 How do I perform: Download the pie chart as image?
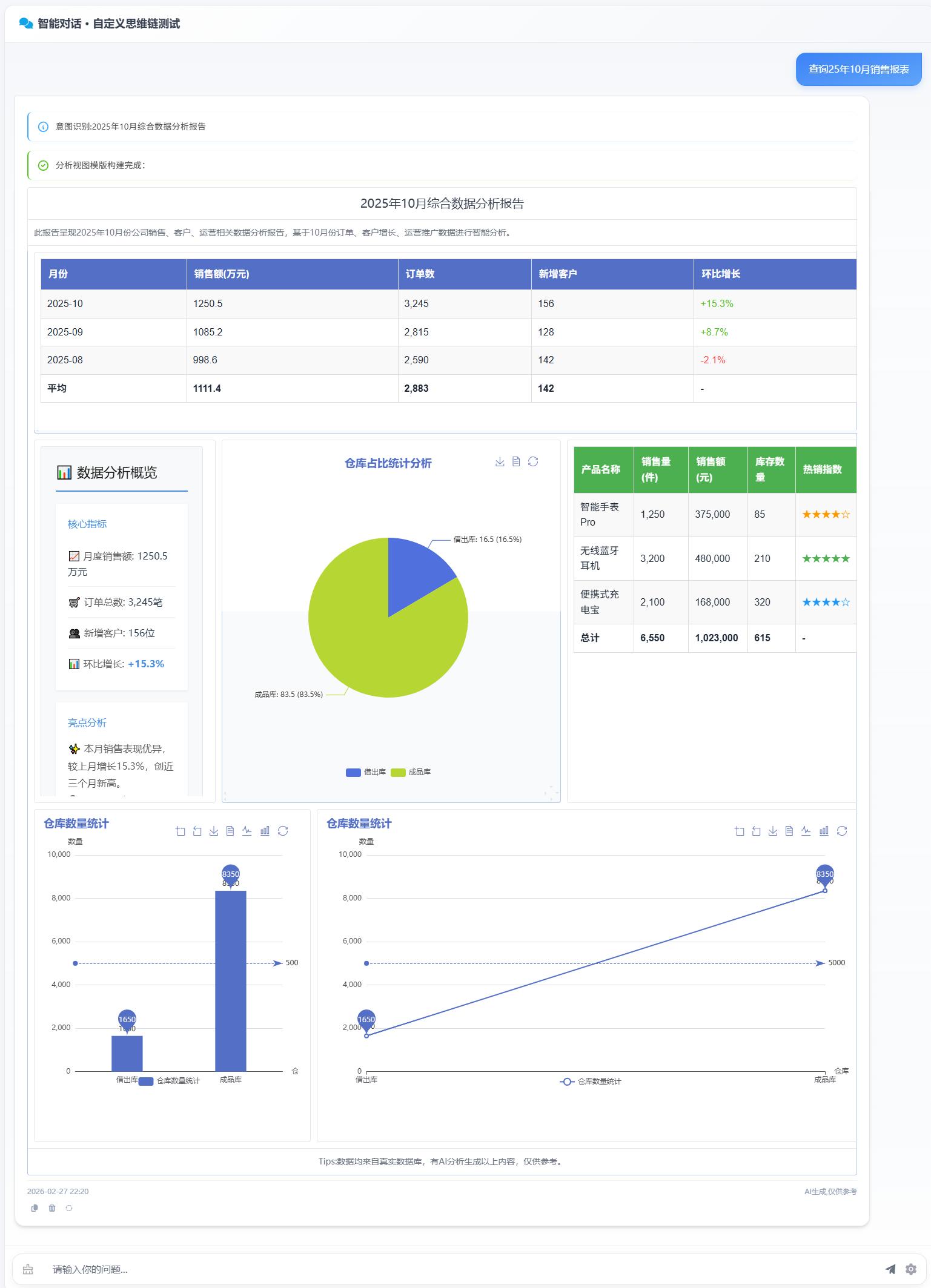[x=500, y=461]
